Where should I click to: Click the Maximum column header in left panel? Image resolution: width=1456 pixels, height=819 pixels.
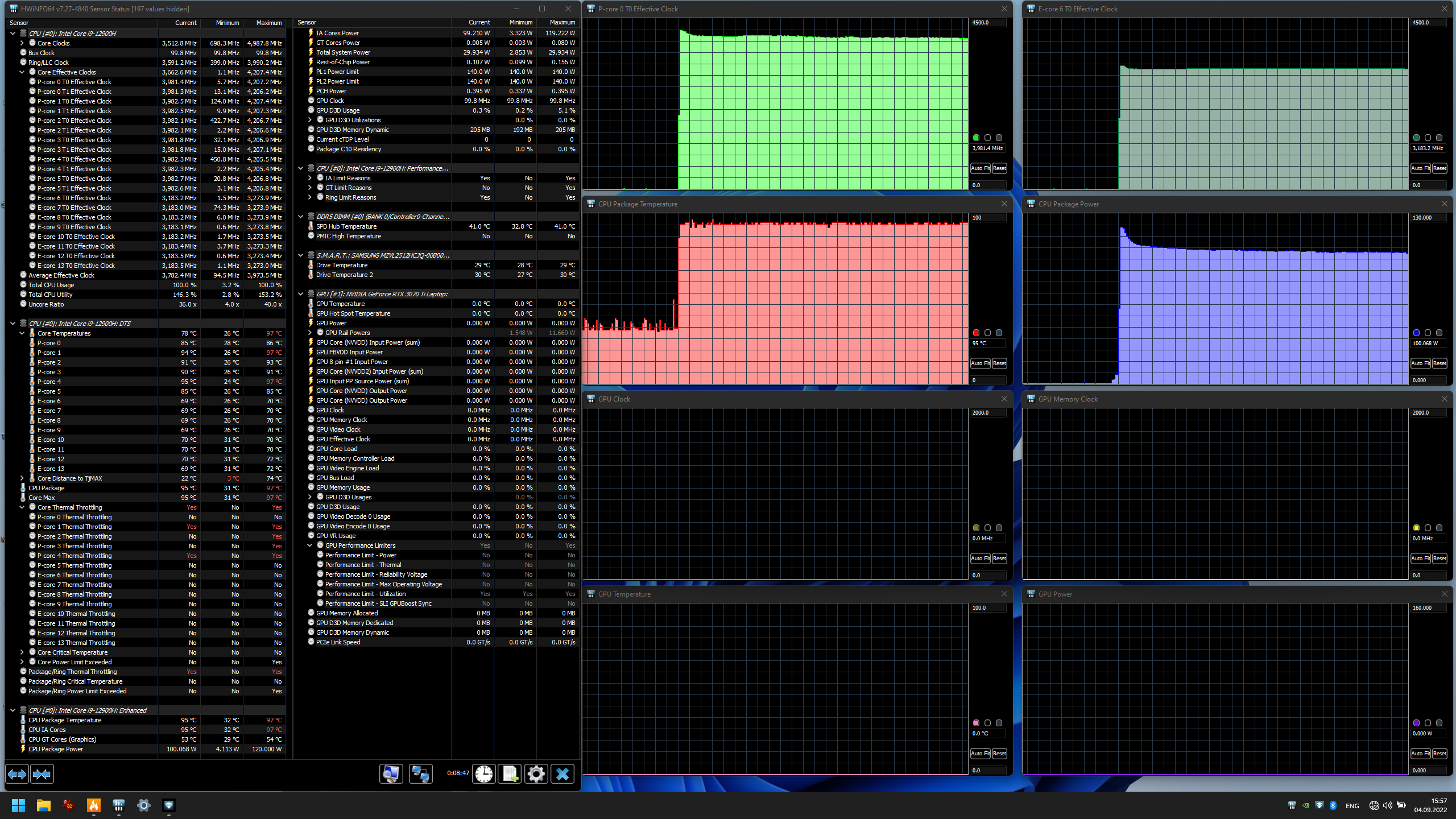click(x=268, y=23)
